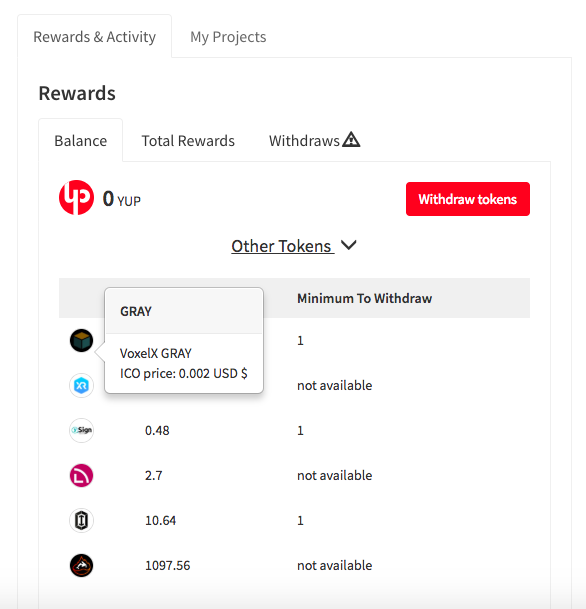Click the 1097.56 balance value
586x609 pixels.
pos(168,566)
